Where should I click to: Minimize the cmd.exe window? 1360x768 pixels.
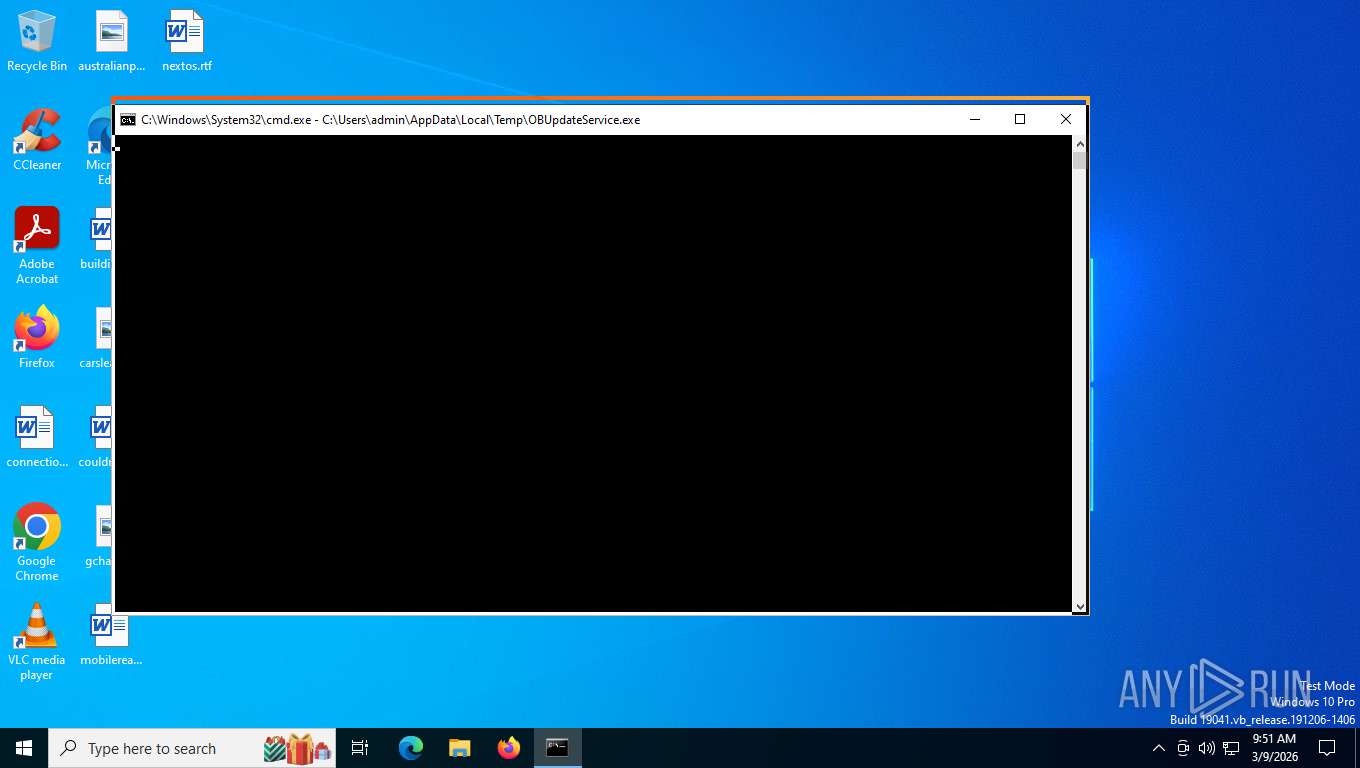[975, 119]
